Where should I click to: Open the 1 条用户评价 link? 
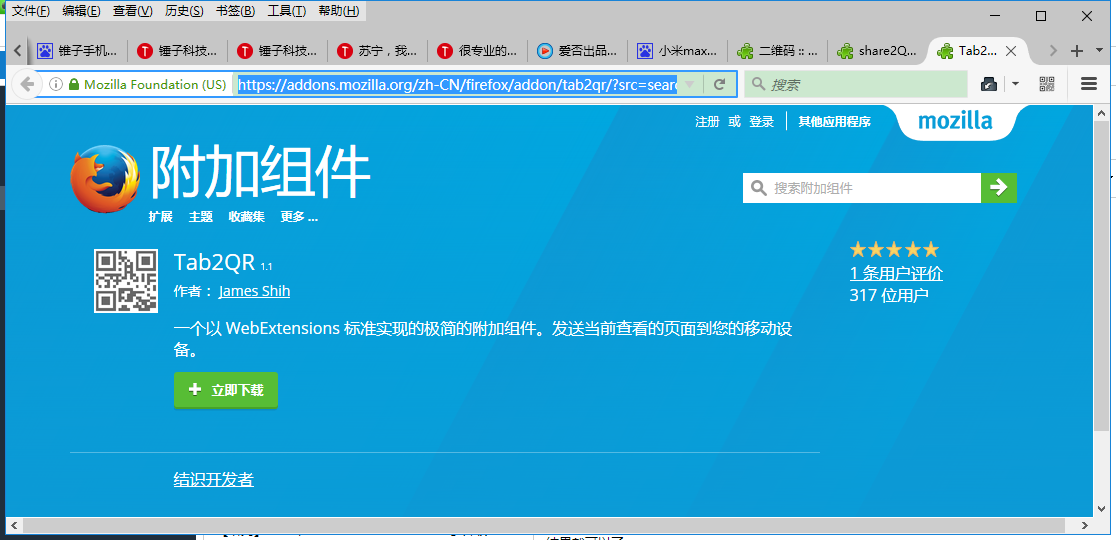(896, 273)
